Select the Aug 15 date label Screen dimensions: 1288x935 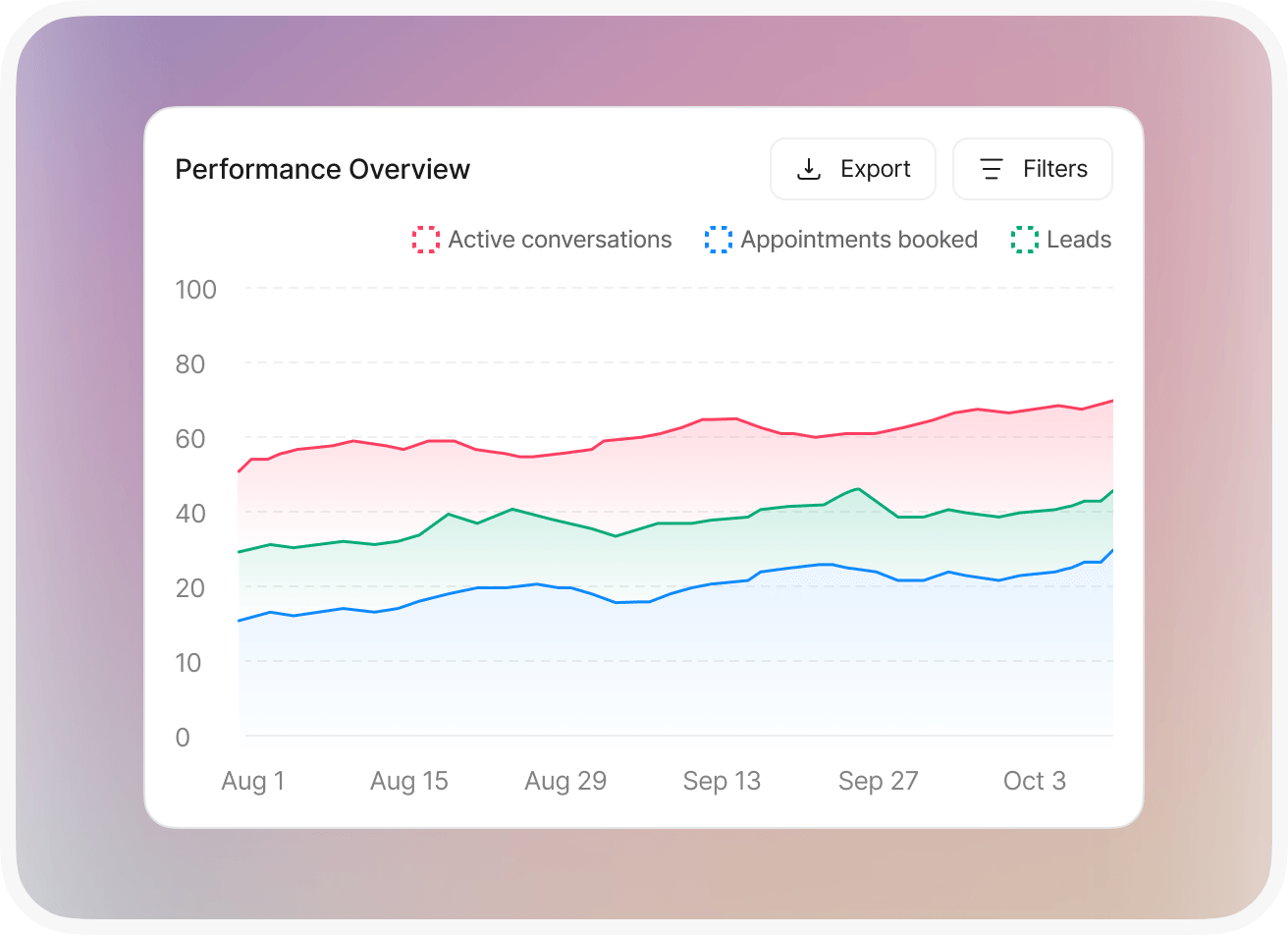coord(408,781)
